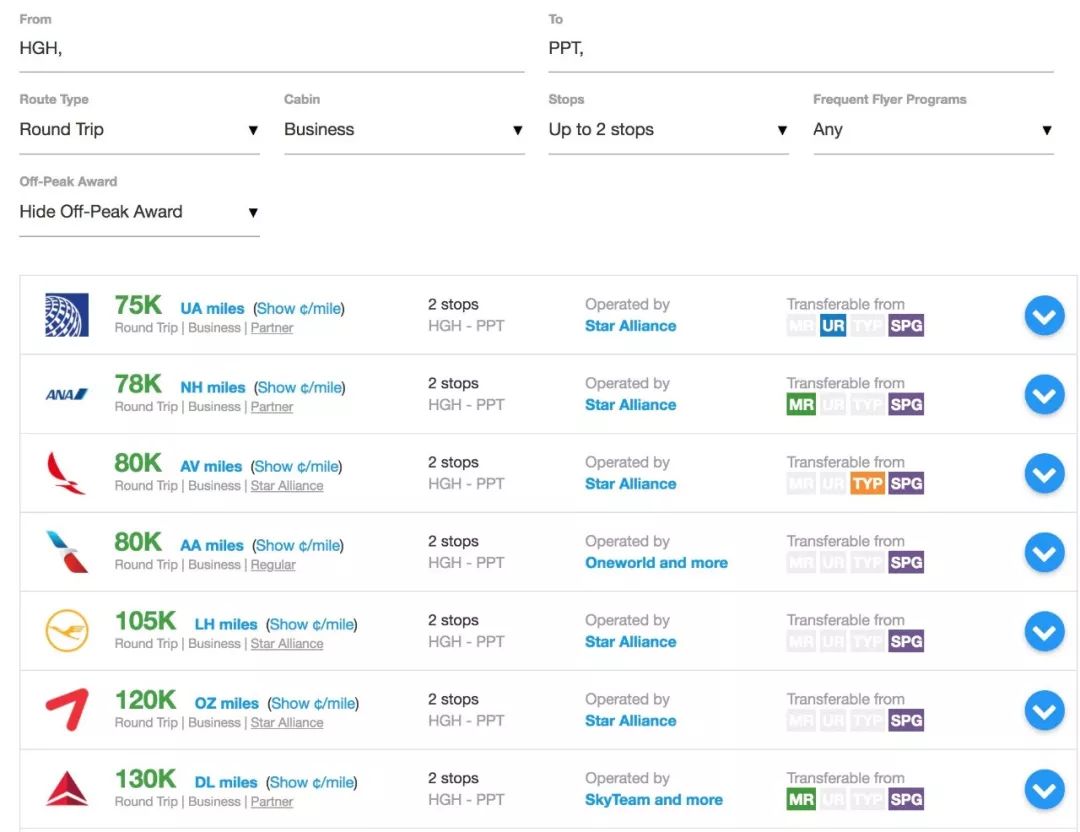Click the From airport input field
1080x832 pixels.
pos(271,49)
